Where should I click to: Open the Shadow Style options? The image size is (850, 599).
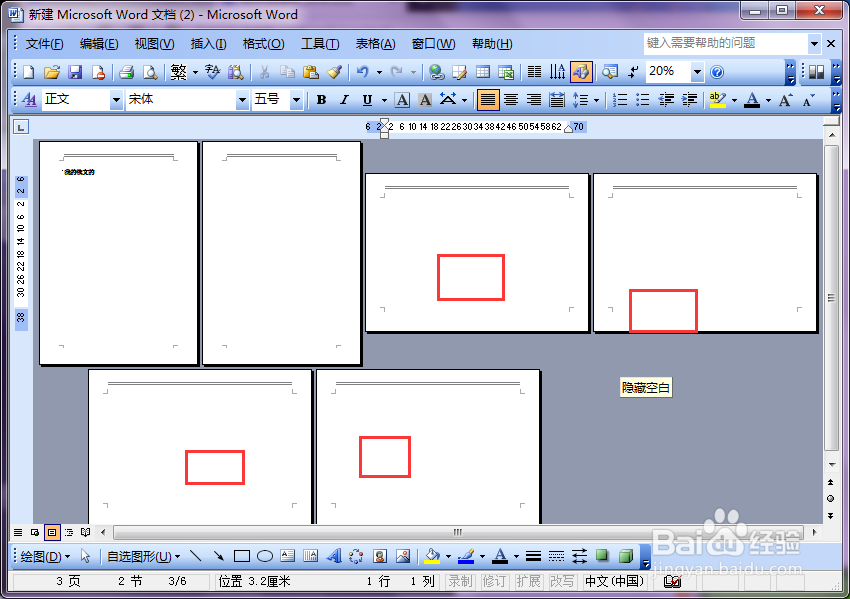coord(602,556)
